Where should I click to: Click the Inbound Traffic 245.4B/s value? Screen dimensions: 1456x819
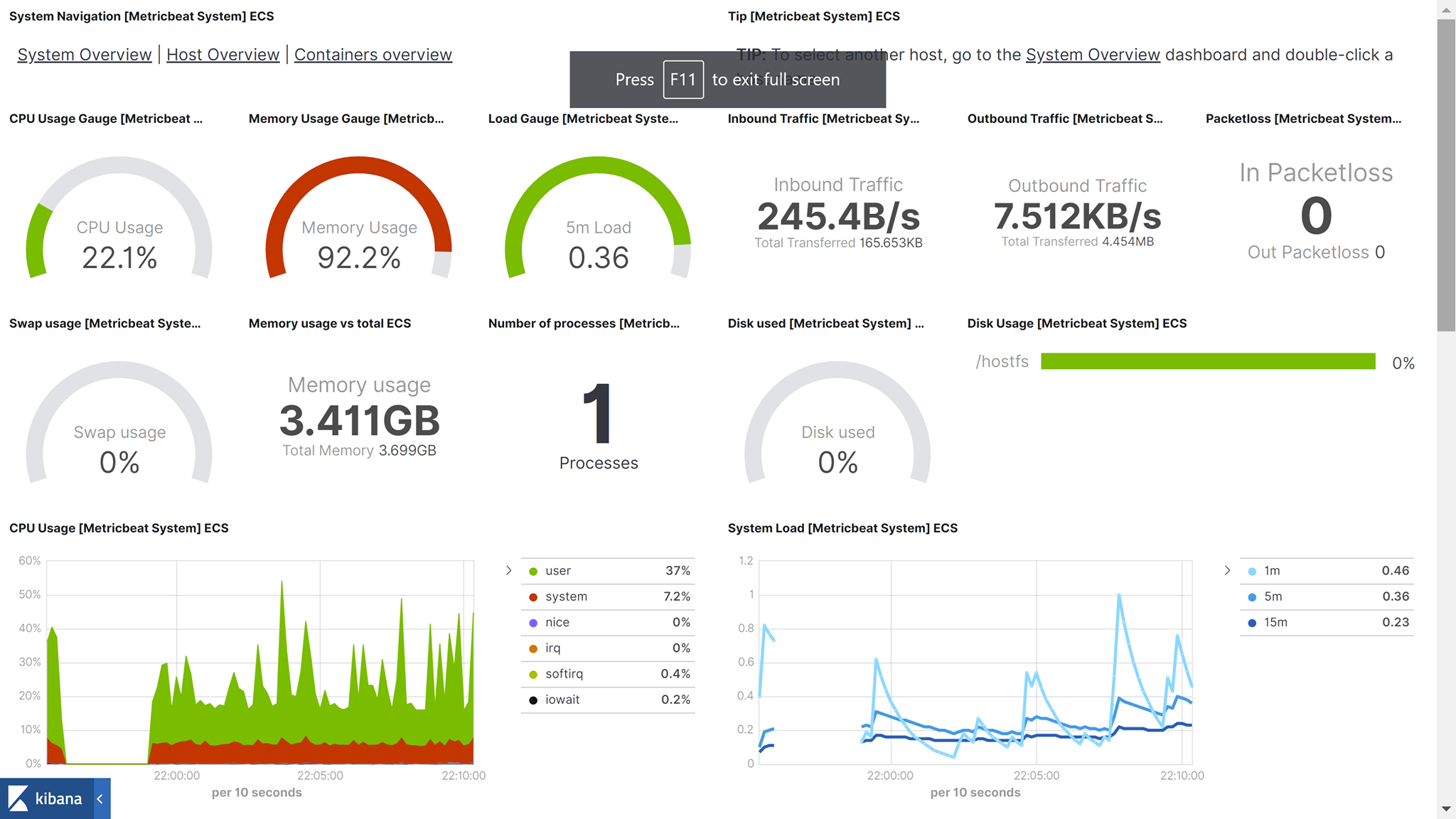838,216
